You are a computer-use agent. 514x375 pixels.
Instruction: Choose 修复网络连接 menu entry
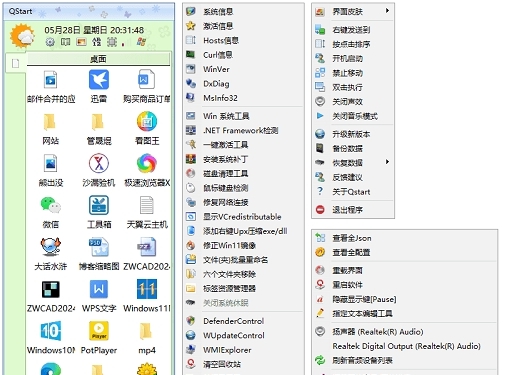click(243, 202)
